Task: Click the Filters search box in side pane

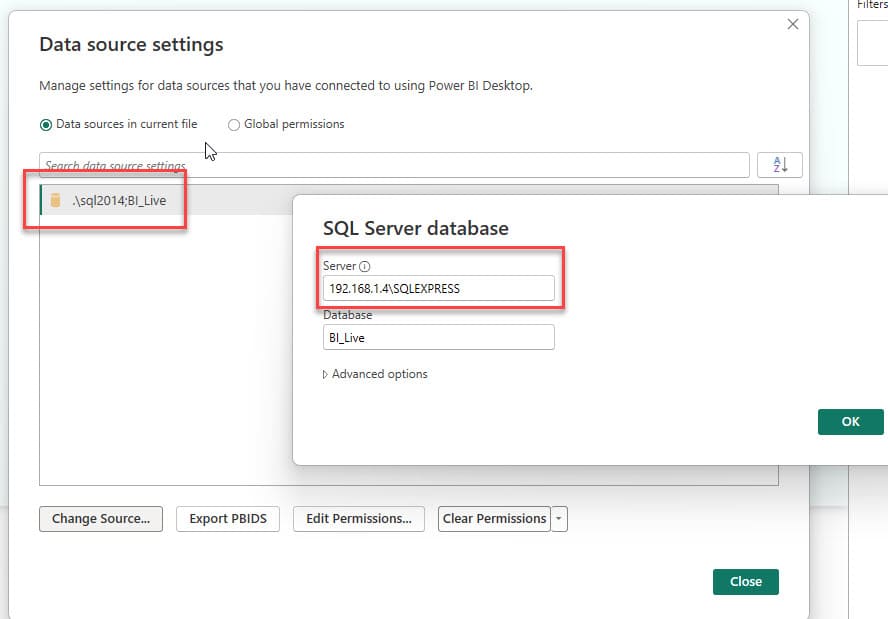Action: coord(873,43)
